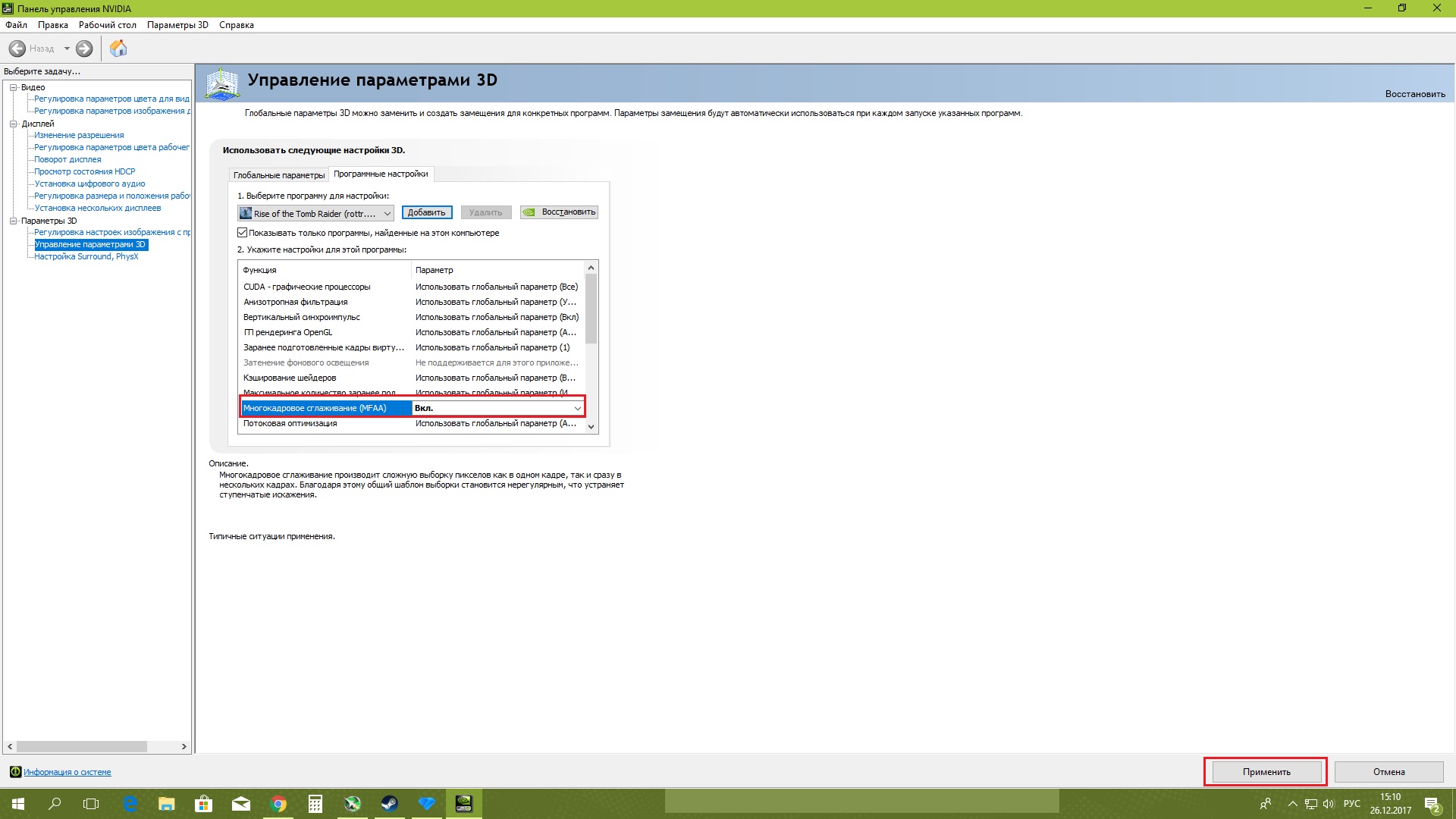
Task: Open the Параметры 3D menu
Action: pyautogui.click(x=177, y=25)
